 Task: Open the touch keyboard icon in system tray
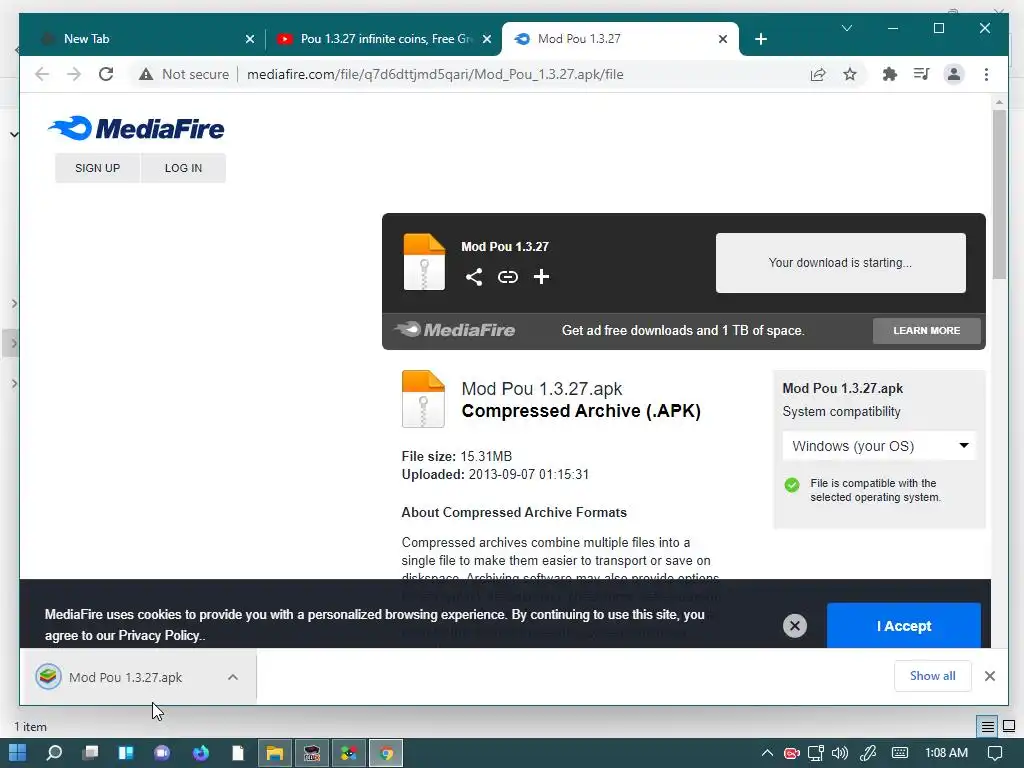click(x=899, y=753)
